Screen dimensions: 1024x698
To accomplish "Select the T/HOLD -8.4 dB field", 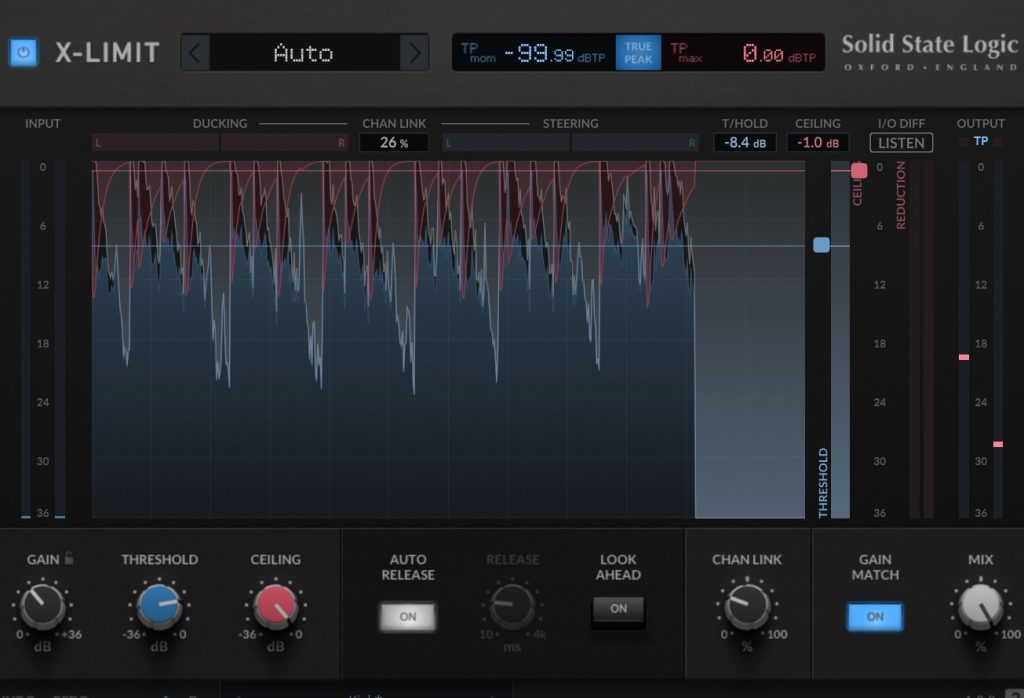I will pos(744,143).
